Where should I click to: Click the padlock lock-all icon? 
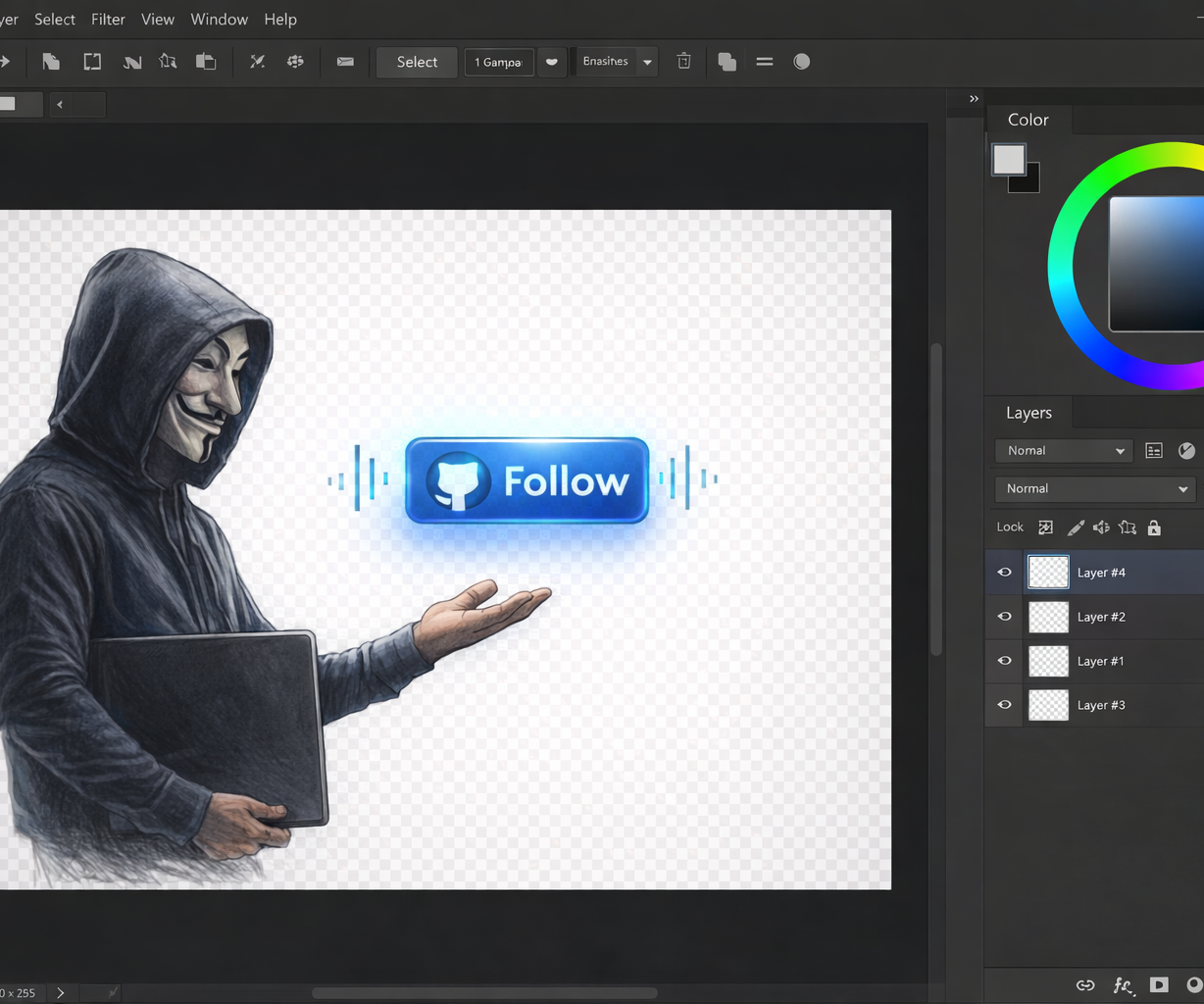[x=1154, y=527]
